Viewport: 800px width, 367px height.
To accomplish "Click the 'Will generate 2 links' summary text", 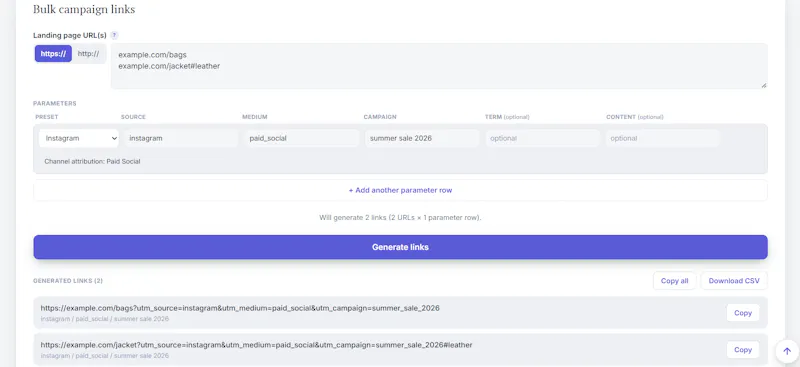I will 401,217.
